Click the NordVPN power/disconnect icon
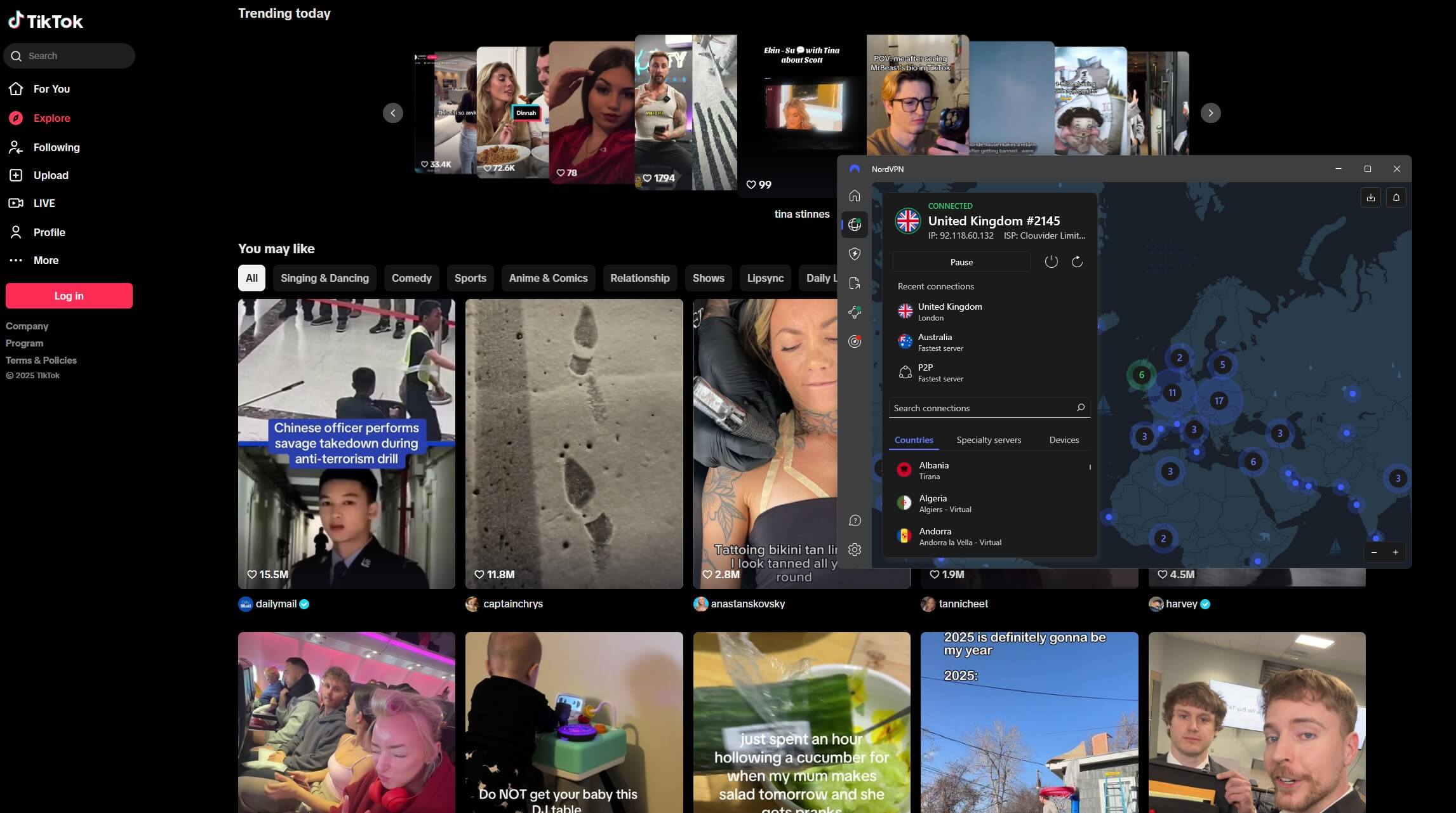This screenshot has height=813, width=1456. [1051, 261]
